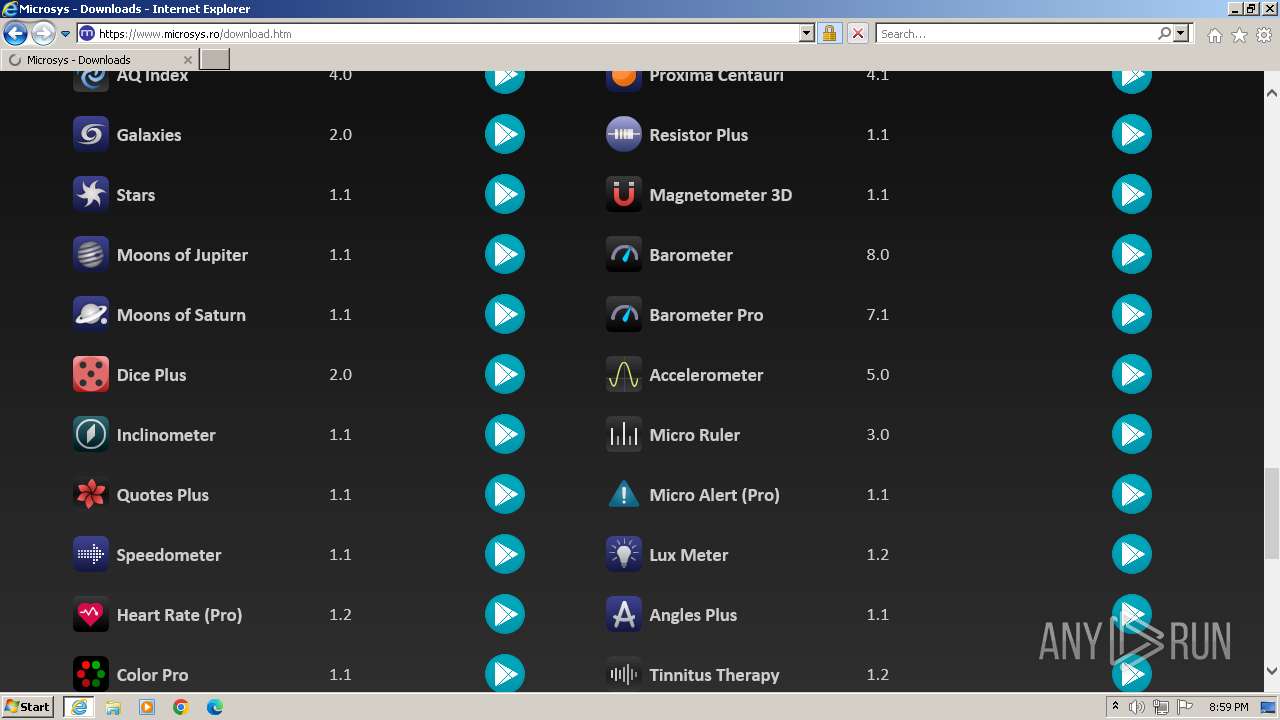Click the red Dice Plus icon
Screen dimensions: 1280x720
pyautogui.click(x=91, y=374)
